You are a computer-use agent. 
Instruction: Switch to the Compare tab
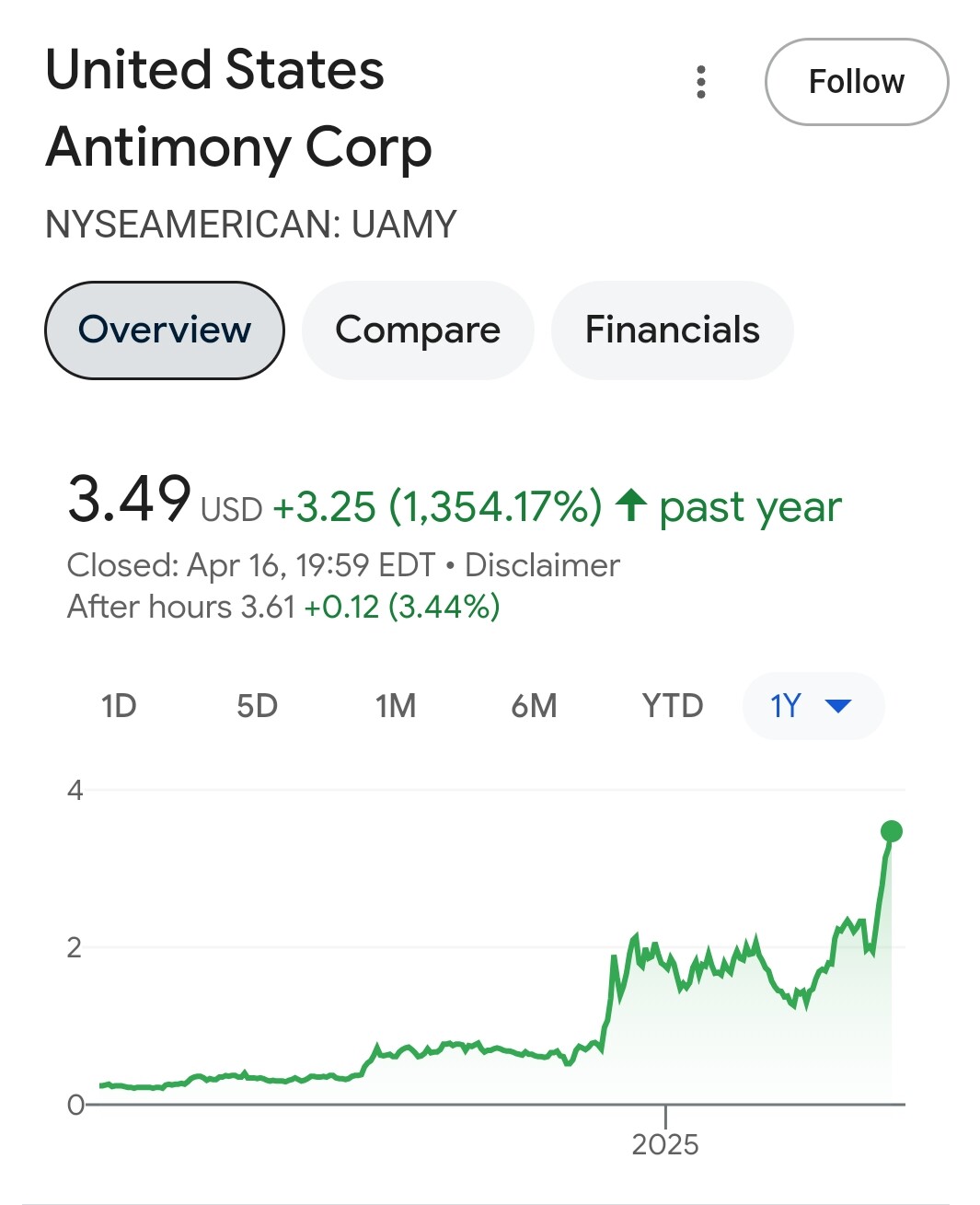(x=418, y=330)
